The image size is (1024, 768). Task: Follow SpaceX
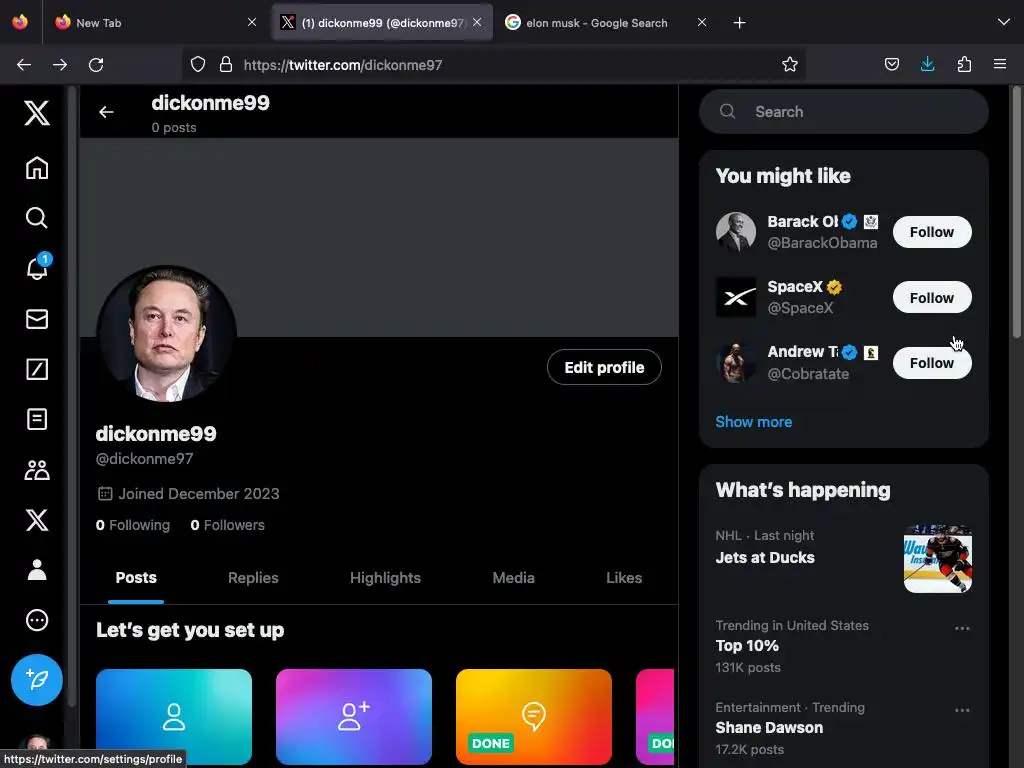pos(932,298)
